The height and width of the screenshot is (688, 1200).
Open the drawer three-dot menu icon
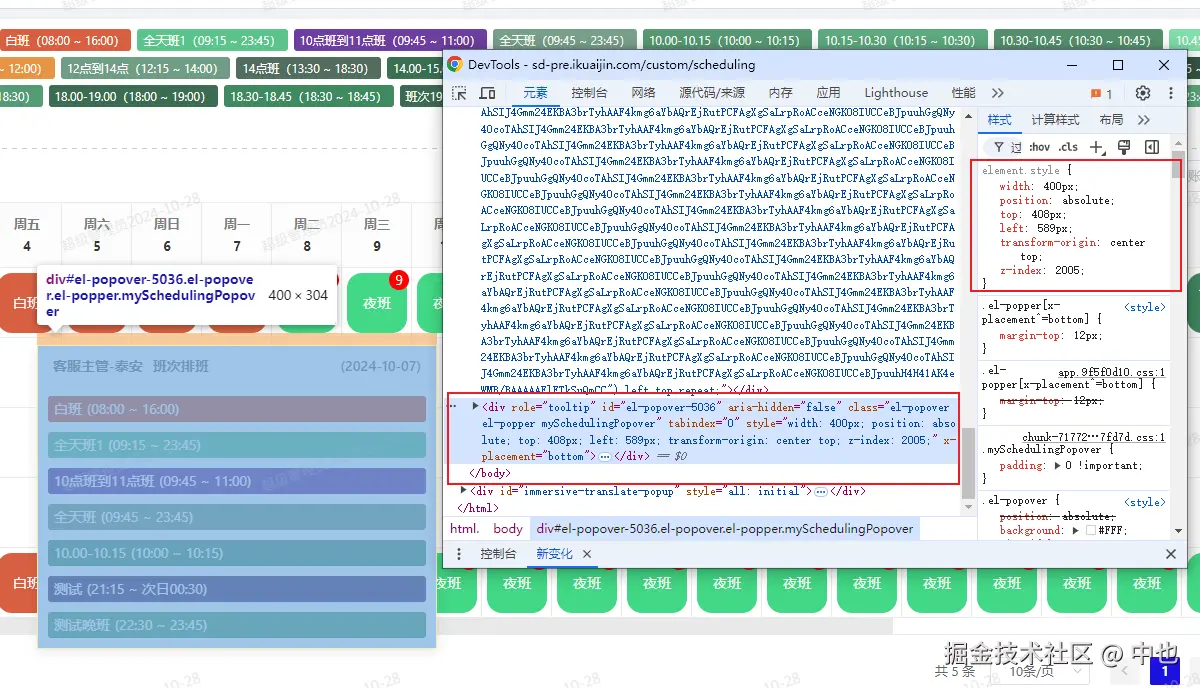(459, 554)
